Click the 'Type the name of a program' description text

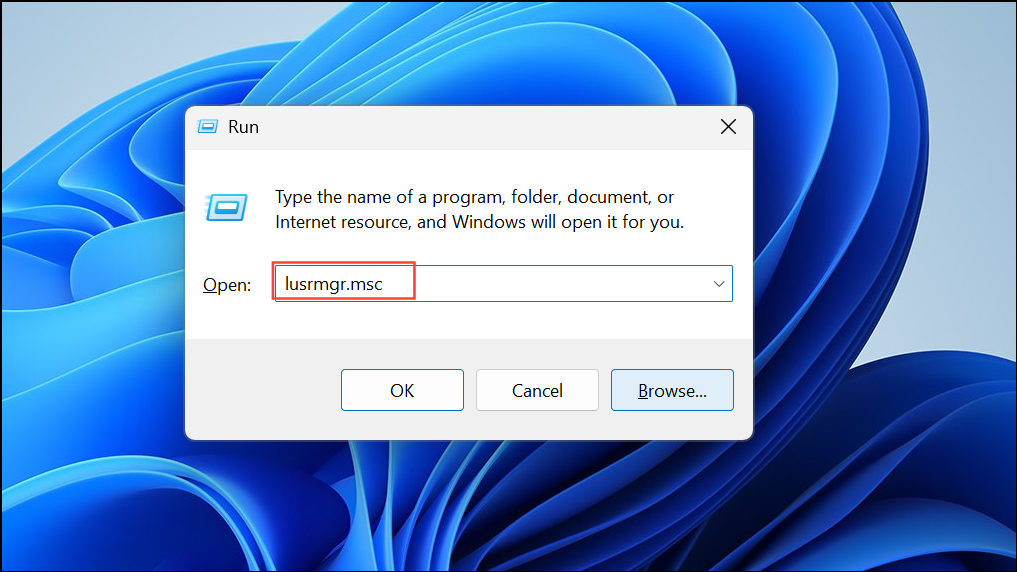pyautogui.click(x=479, y=209)
